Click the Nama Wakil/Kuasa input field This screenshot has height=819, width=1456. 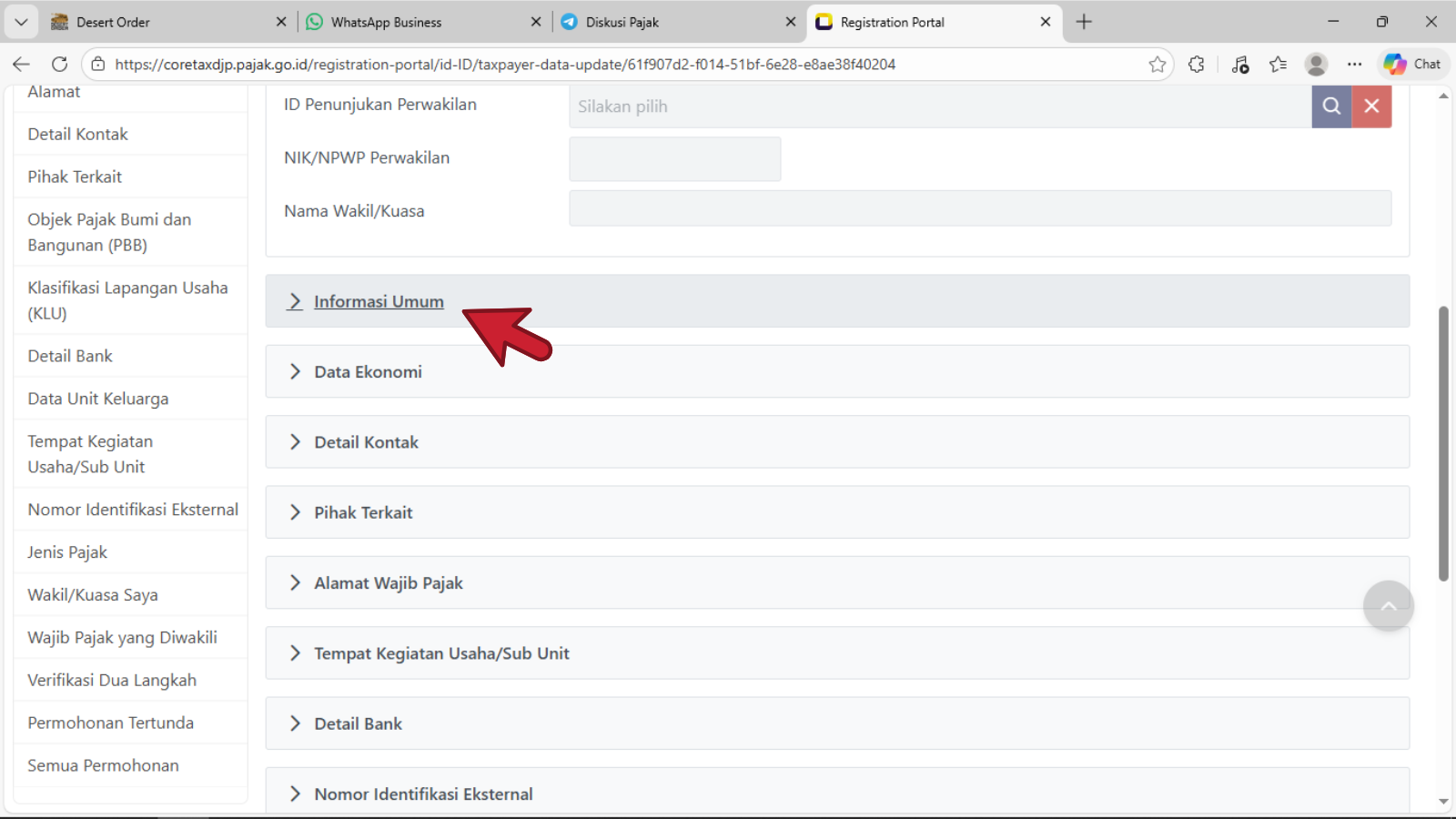(979, 208)
